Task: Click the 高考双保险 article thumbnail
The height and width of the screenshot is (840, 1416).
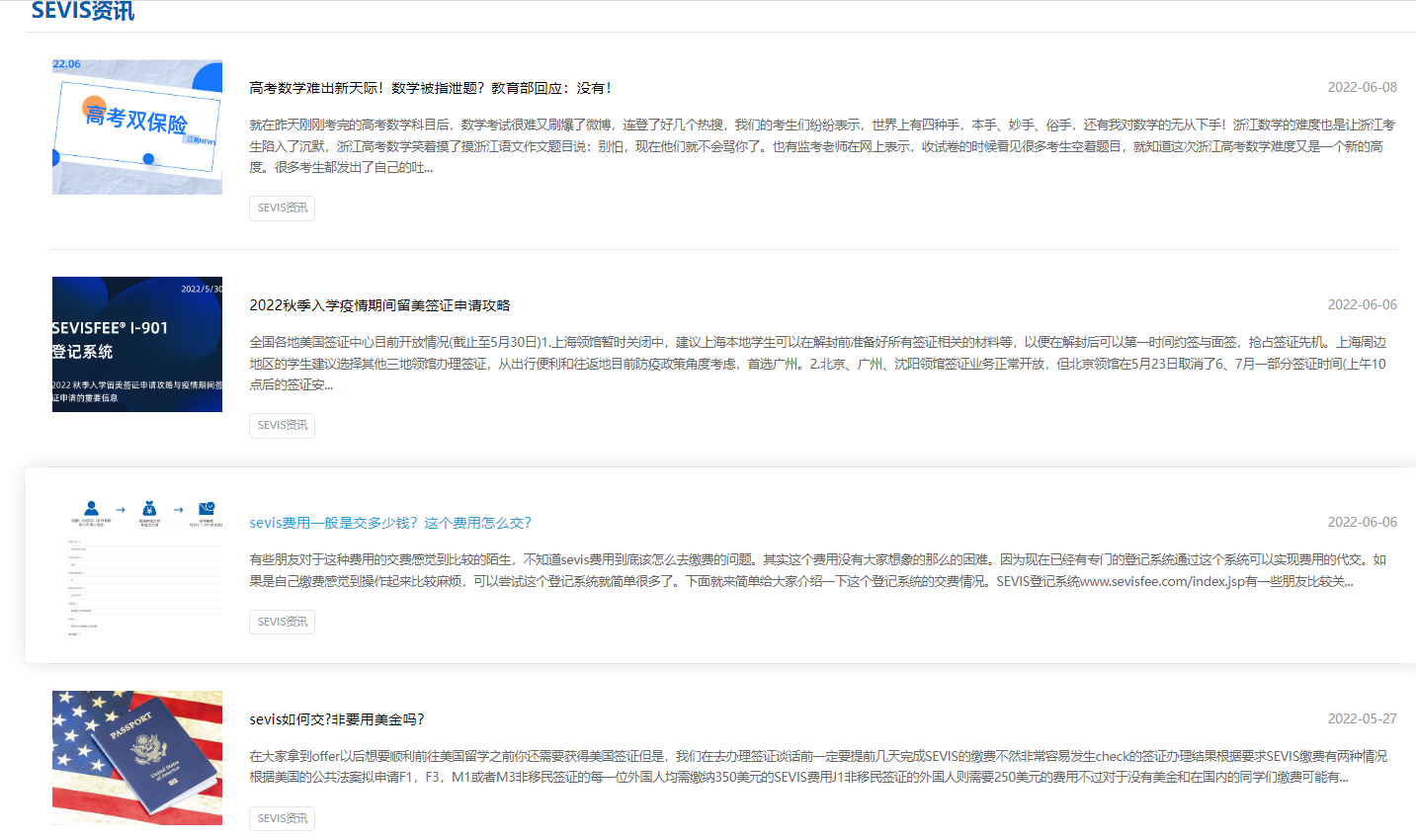Action: pyautogui.click(x=137, y=126)
